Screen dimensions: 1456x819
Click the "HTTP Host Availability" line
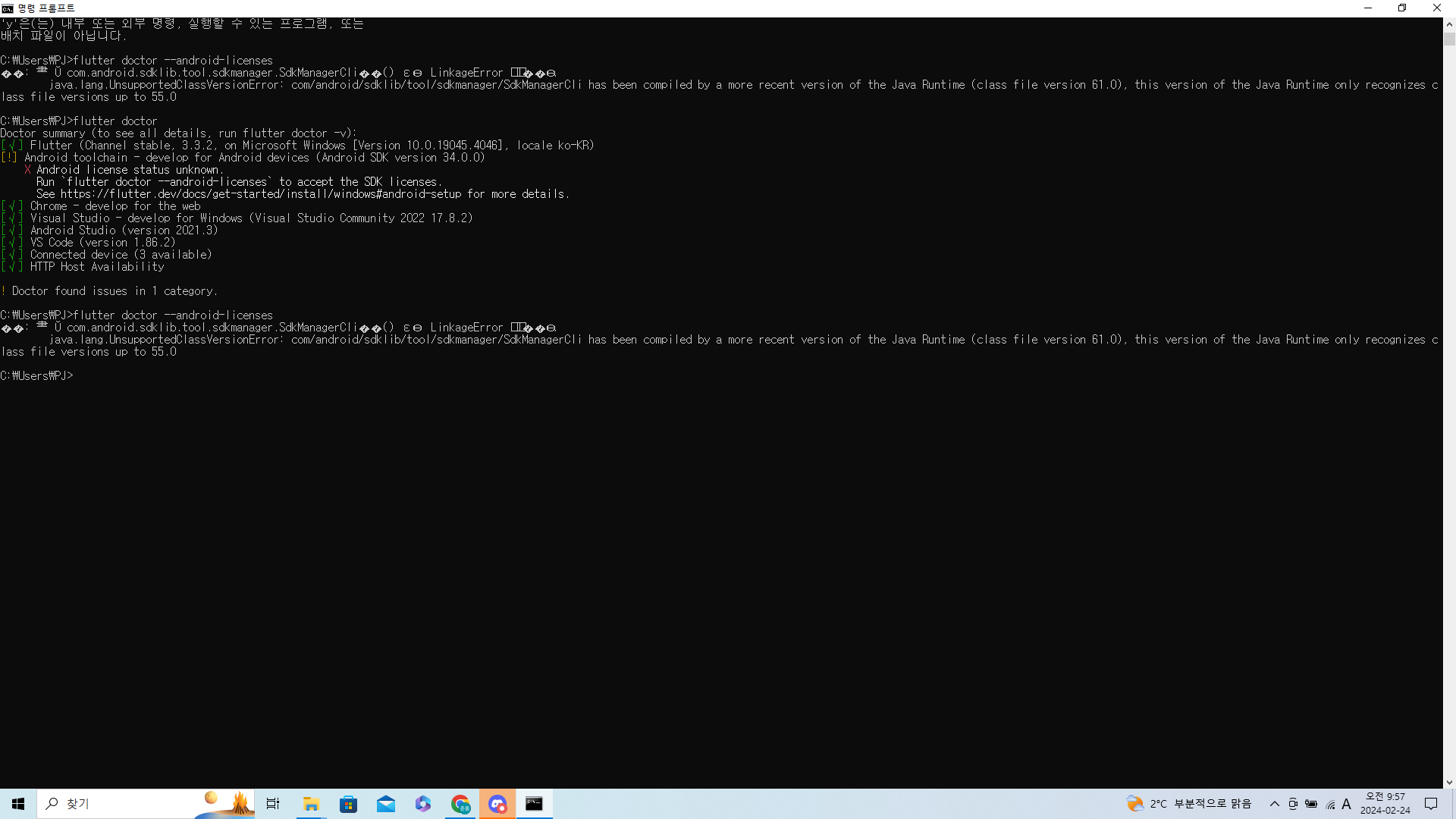[97, 267]
